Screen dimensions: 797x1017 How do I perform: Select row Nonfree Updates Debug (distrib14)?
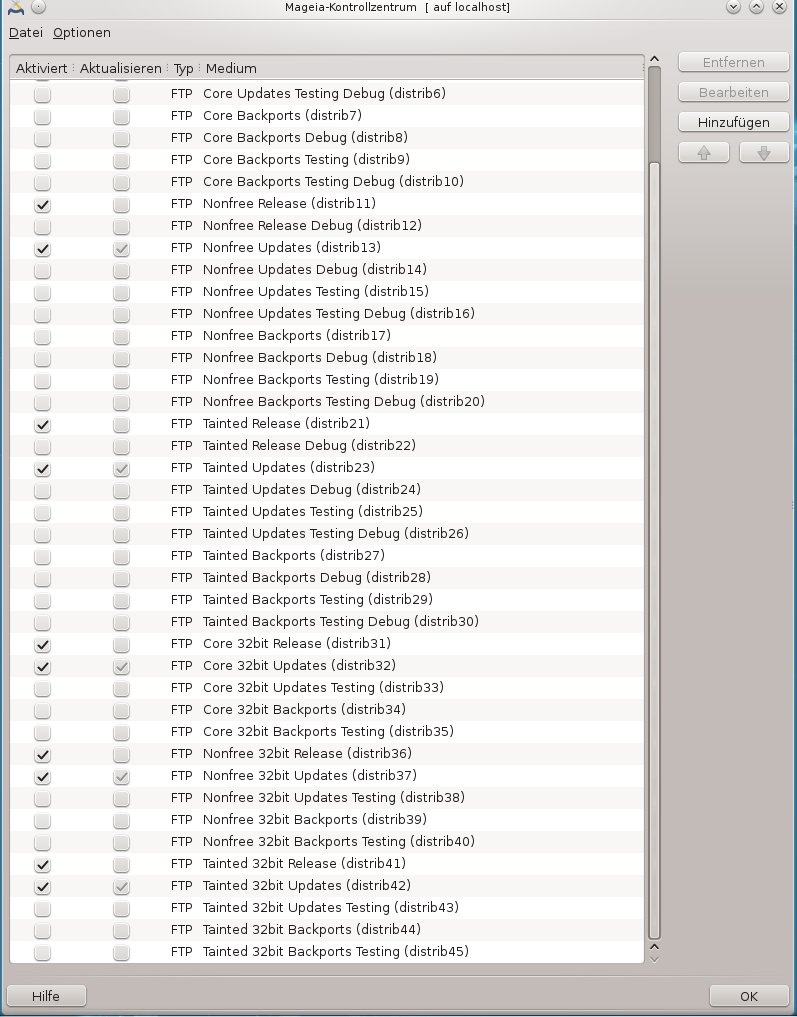pos(327,270)
